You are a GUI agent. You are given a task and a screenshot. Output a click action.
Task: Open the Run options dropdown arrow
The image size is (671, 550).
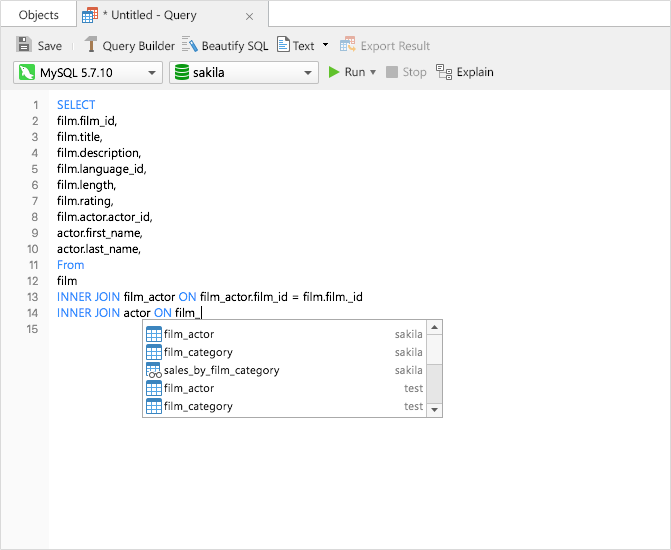[x=373, y=72]
